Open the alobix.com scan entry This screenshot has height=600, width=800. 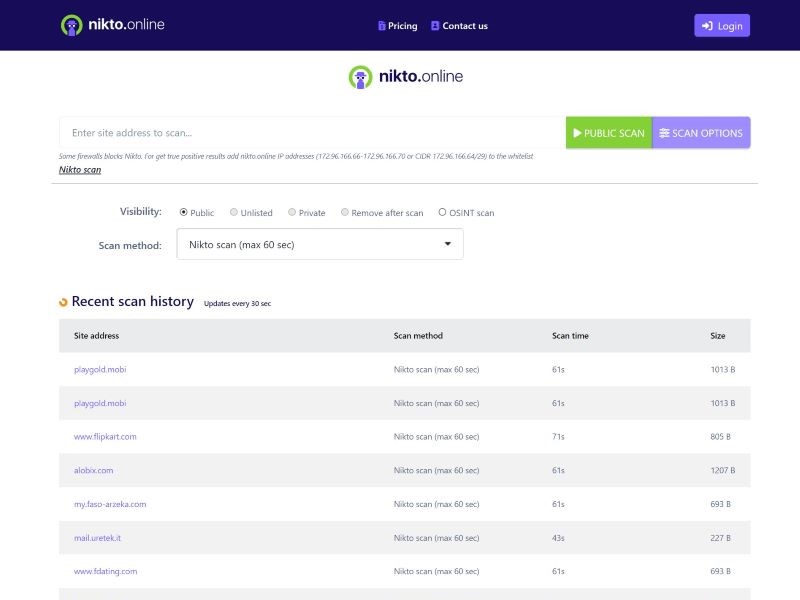93,470
